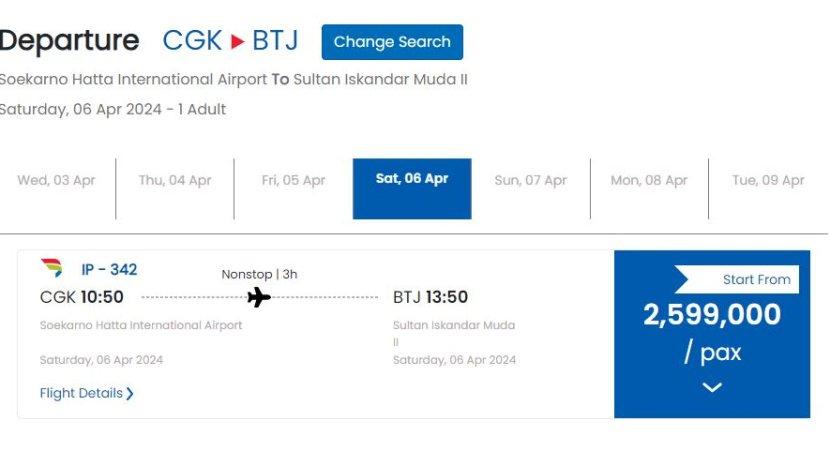The height and width of the screenshot is (466, 830).
Task: Select the Wed, 03 Apr date tab
Action: coord(56,180)
